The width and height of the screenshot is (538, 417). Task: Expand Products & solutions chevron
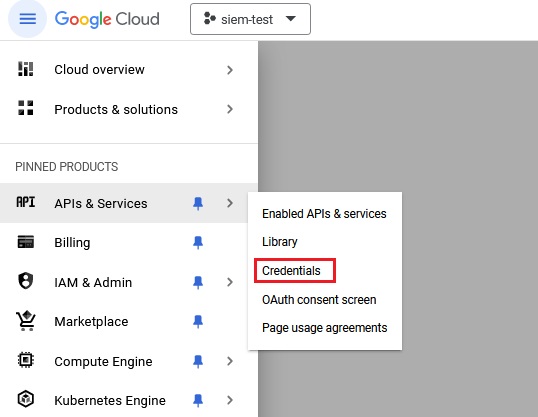[x=230, y=109]
